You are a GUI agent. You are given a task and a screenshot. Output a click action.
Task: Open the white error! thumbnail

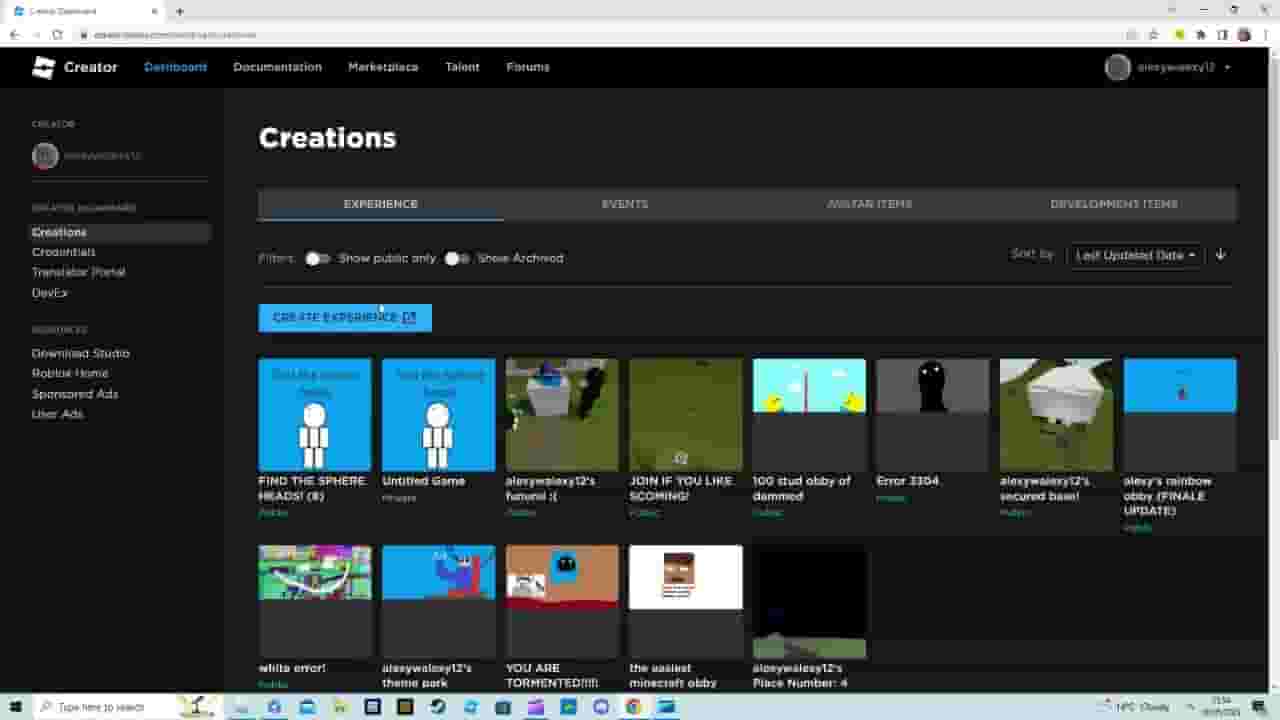(x=315, y=601)
